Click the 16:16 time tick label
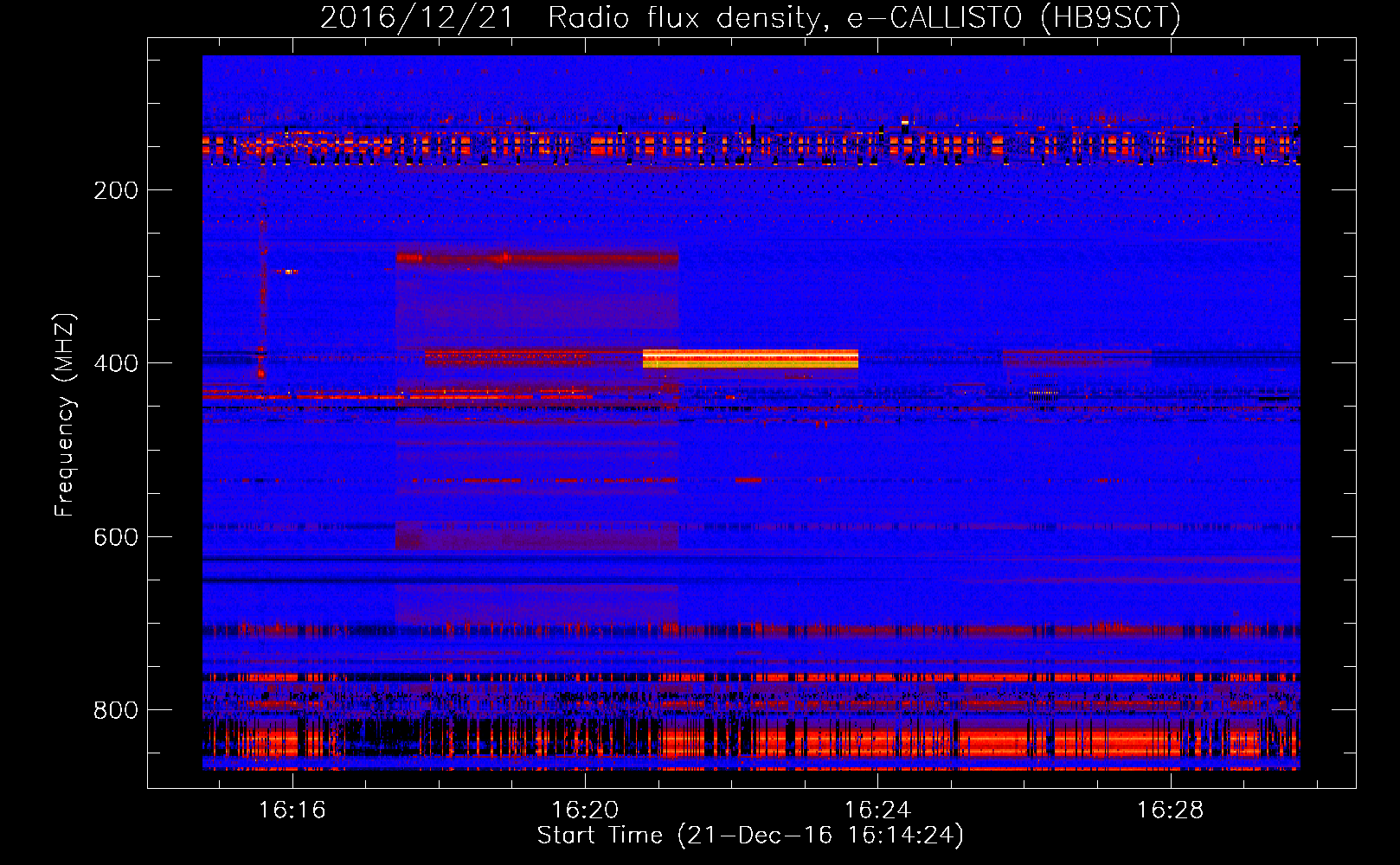Image resolution: width=1400 pixels, height=865 pixels. (x=292, y=811)
